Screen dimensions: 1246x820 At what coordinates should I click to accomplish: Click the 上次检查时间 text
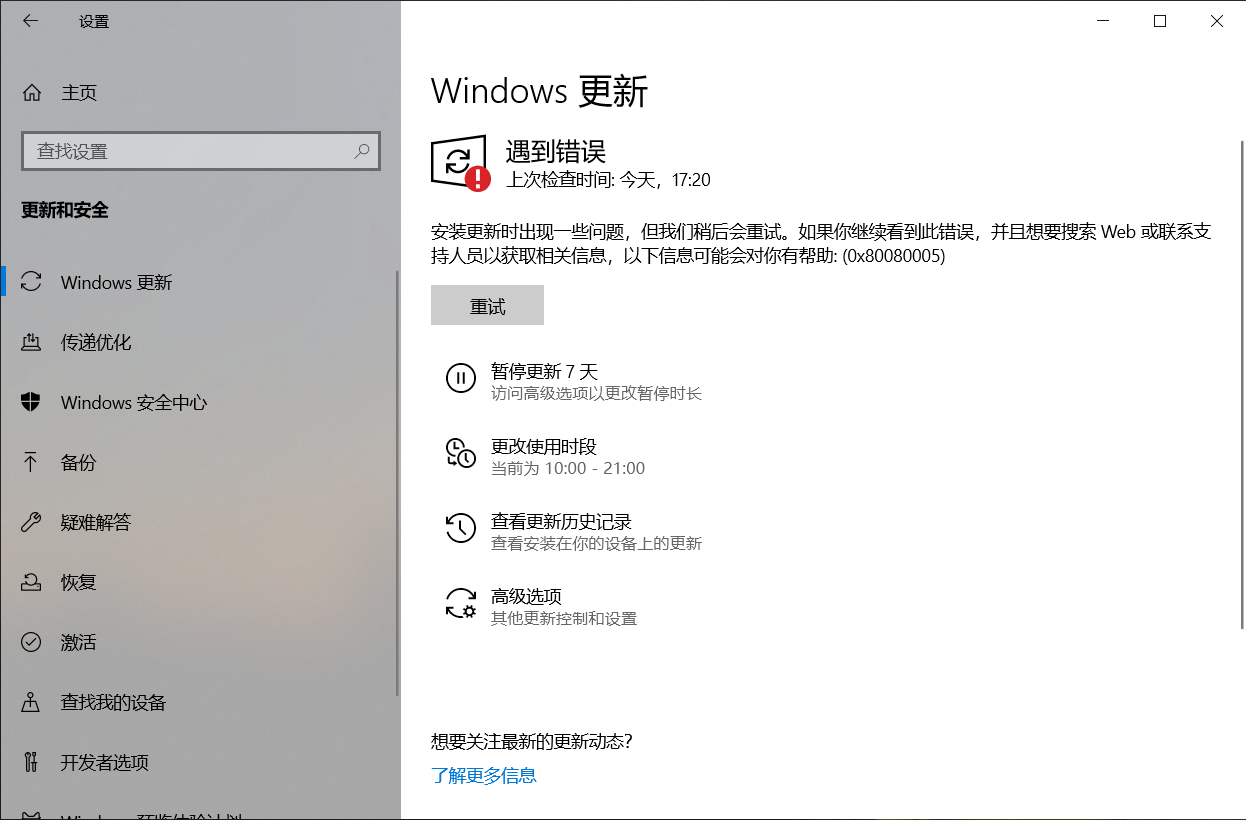pos(608,180)
